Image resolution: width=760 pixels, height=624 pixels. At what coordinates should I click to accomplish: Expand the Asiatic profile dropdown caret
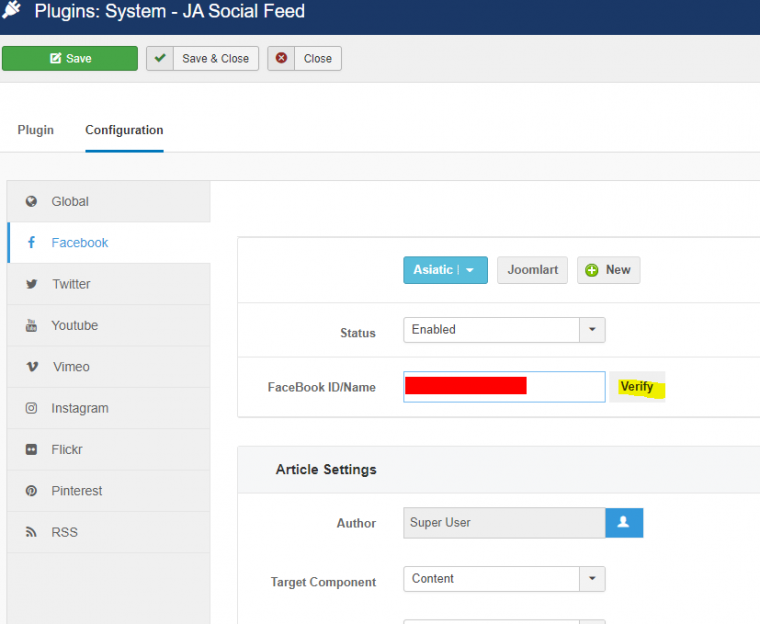470,270
